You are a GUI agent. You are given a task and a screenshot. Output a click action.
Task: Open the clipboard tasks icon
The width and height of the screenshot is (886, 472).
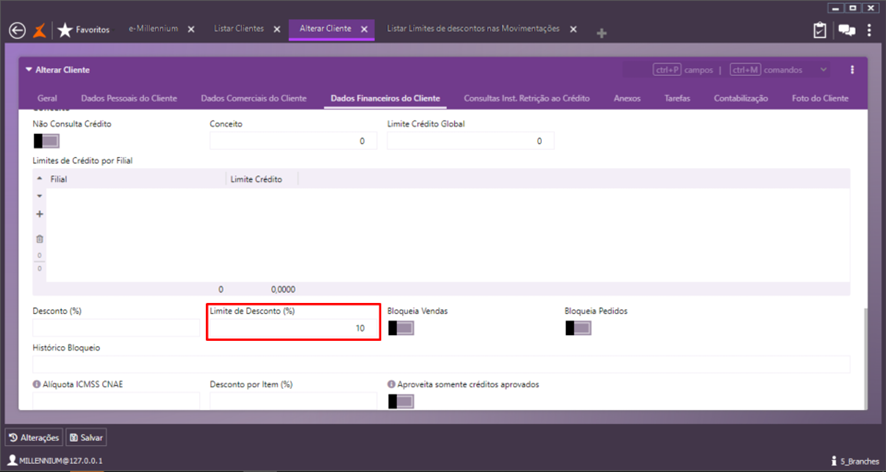[x=819, y=31]
